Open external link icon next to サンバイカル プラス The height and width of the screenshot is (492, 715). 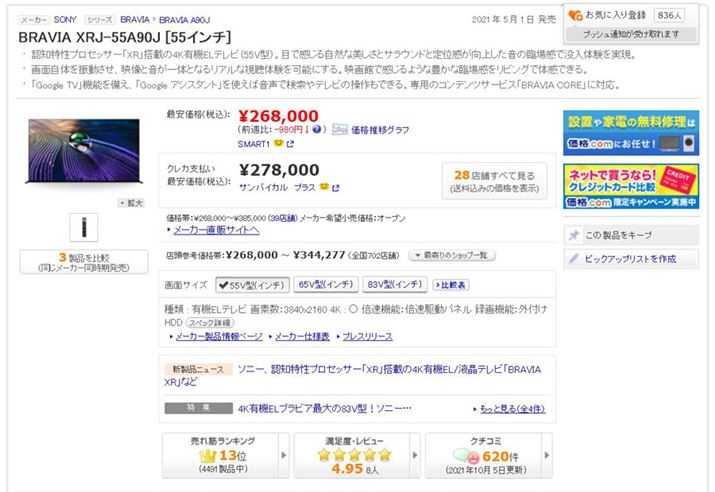336,187
